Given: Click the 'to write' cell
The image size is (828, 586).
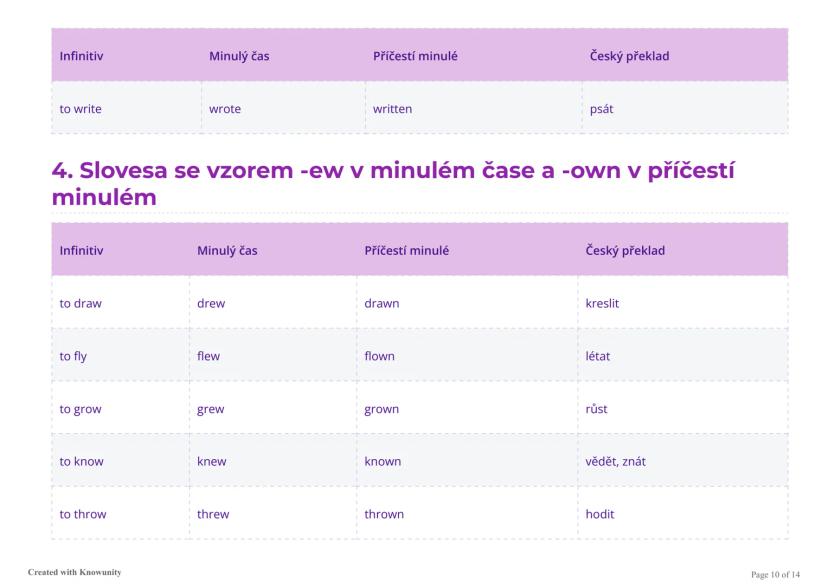Looking at the screenshot, I should [80, 109].
